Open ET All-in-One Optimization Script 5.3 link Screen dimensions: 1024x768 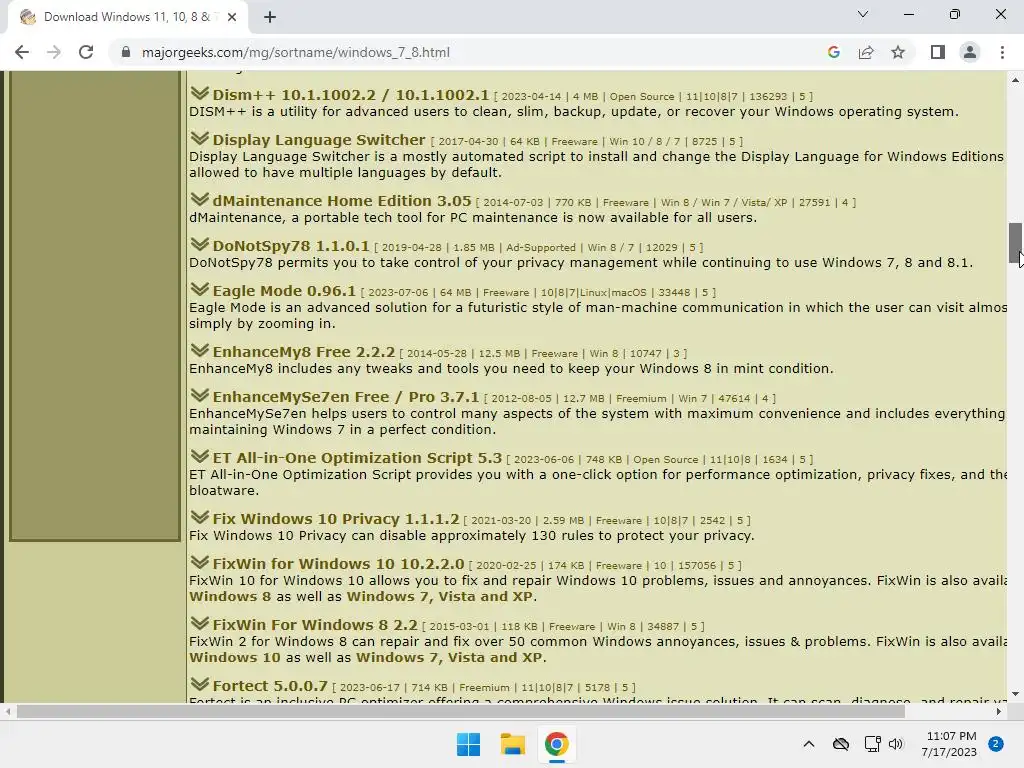tap(357, 458)
